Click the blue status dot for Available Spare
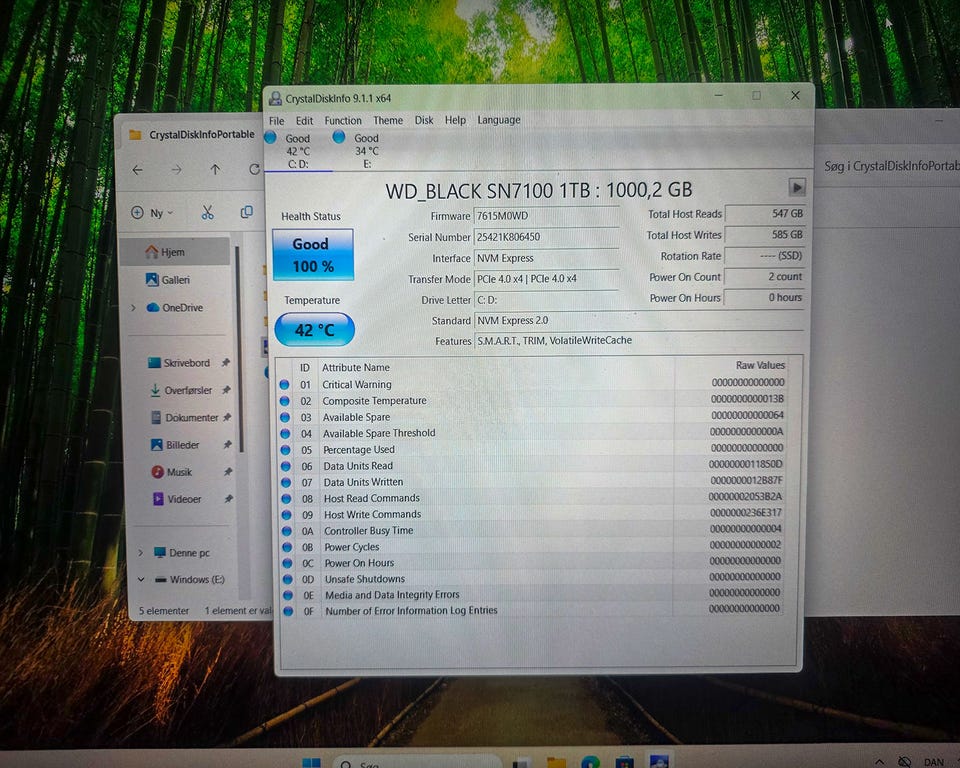 [285, 417]
